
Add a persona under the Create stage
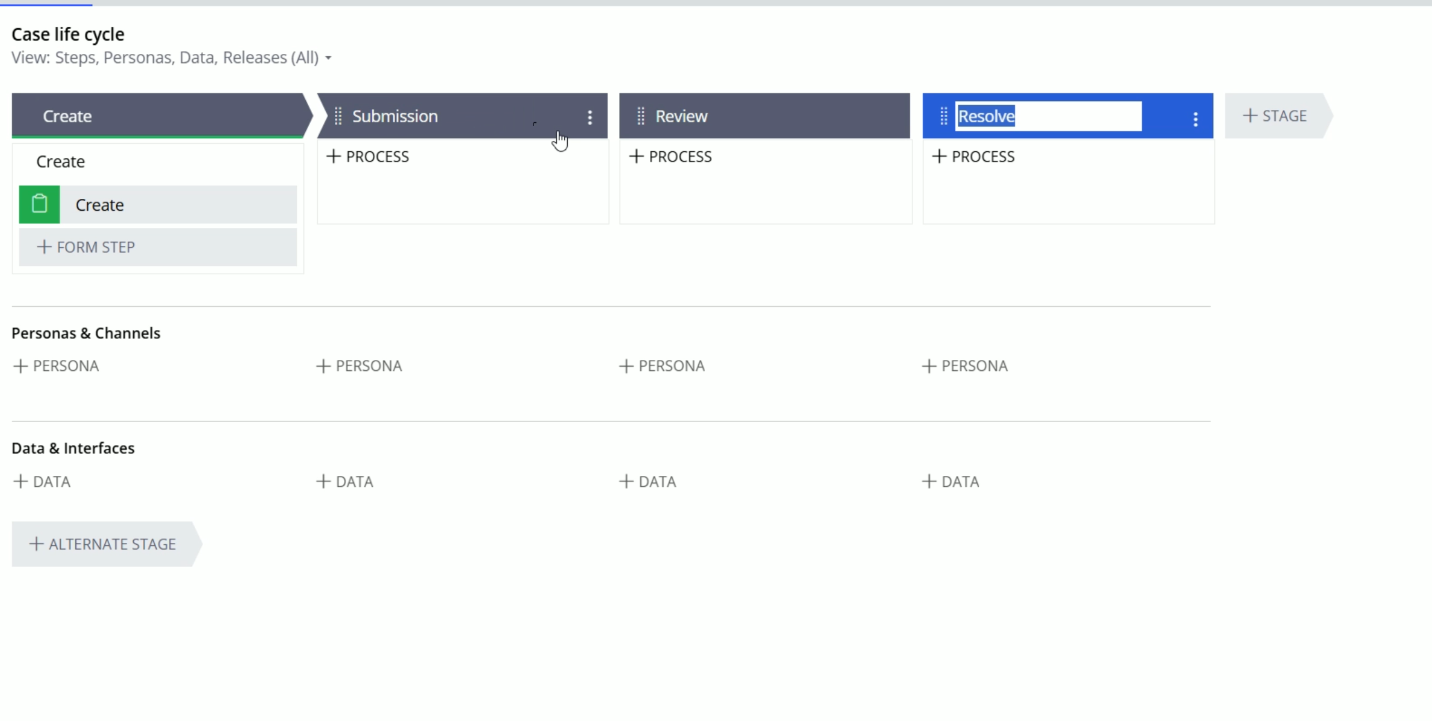[x=56, y=366]
